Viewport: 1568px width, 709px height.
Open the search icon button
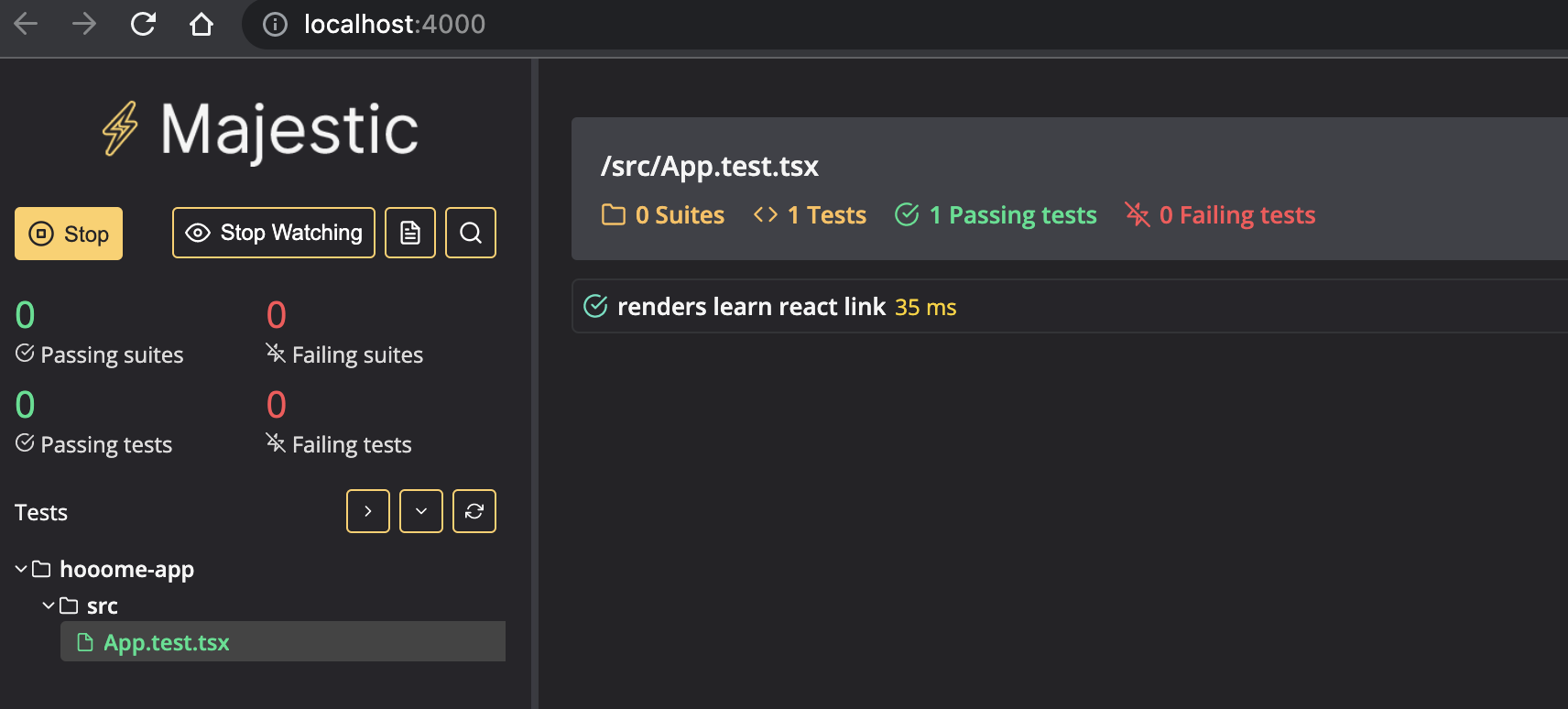coord(471,233)
